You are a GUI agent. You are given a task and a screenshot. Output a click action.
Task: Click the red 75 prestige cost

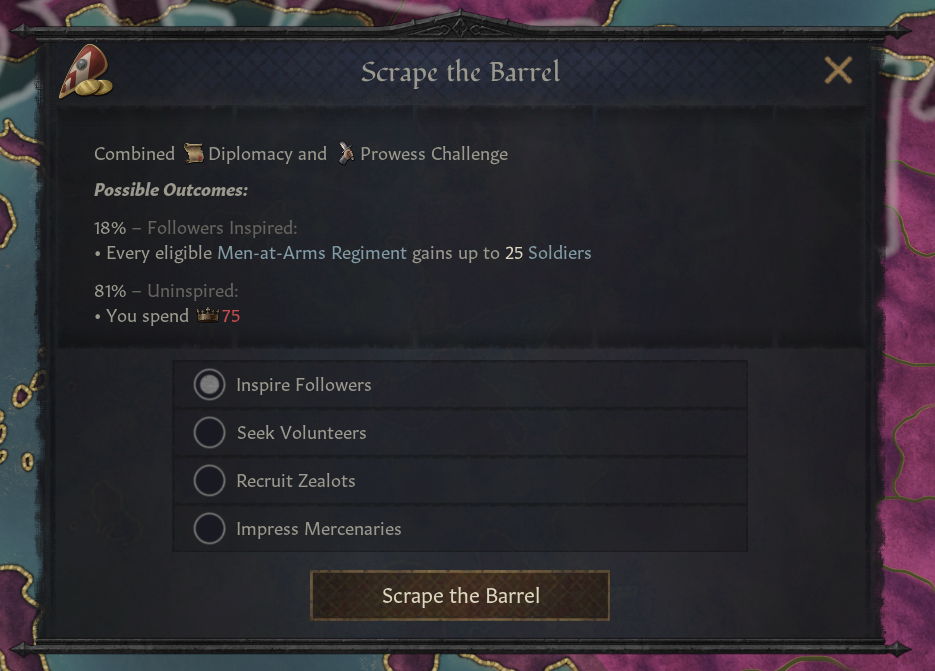point(231,316)
